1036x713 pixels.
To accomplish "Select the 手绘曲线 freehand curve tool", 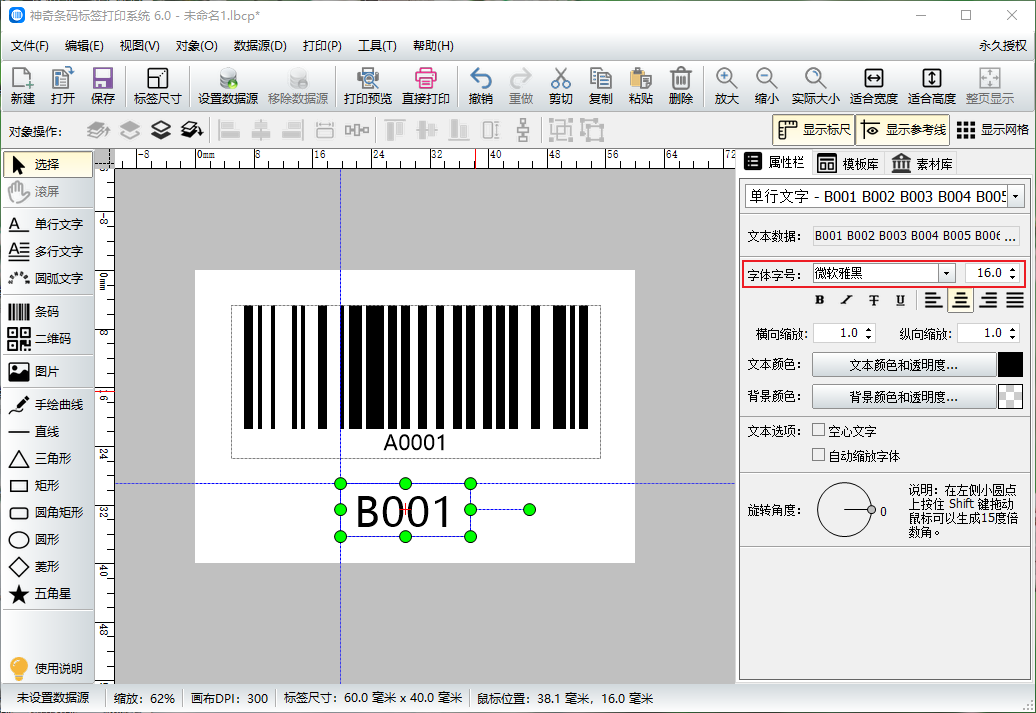I will 47,405.
